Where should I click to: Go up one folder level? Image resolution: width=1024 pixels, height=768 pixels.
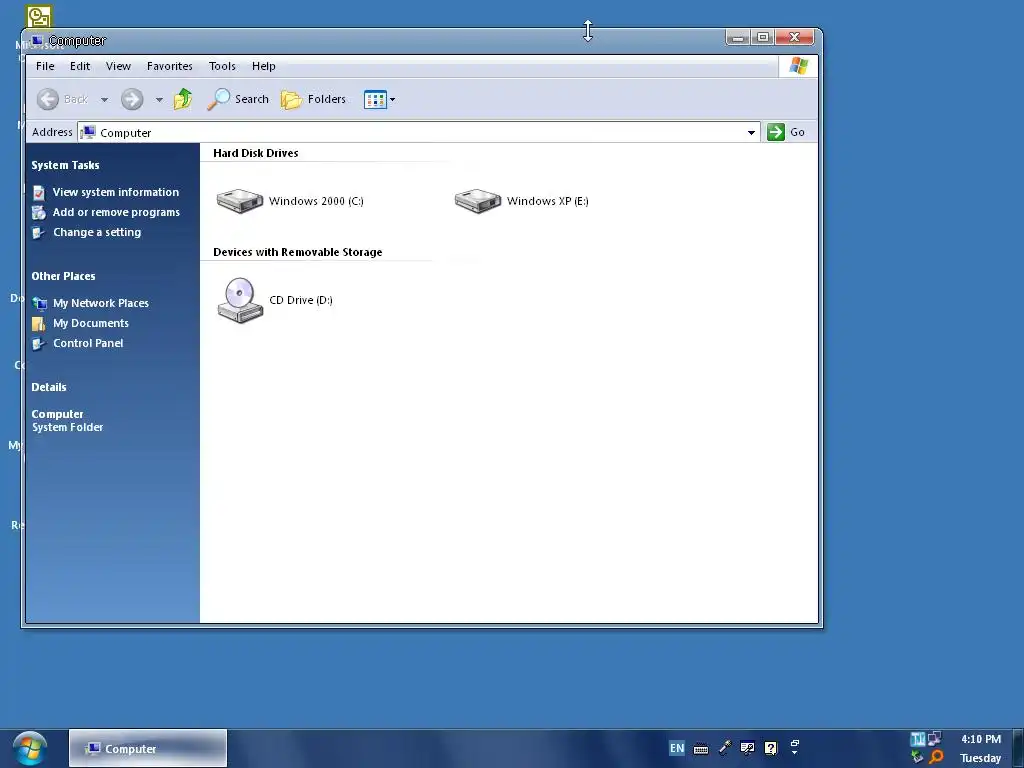[x=183, y=99]
